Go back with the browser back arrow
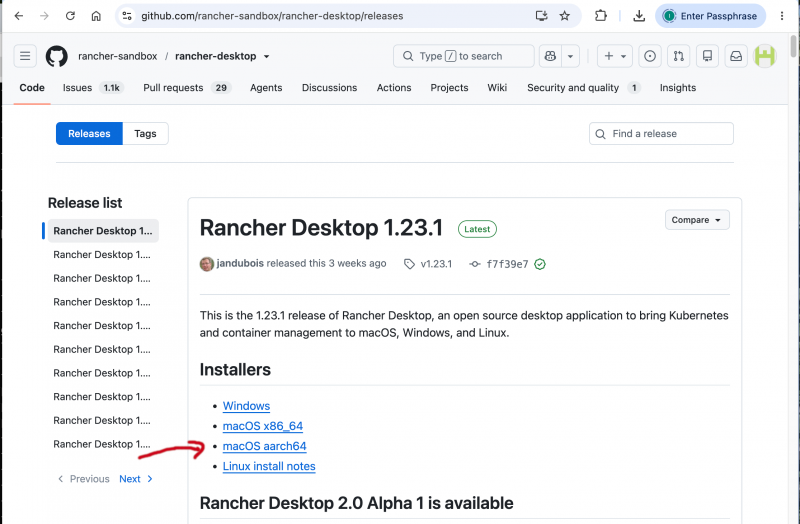The image size is (800, 524). (19, 16)
